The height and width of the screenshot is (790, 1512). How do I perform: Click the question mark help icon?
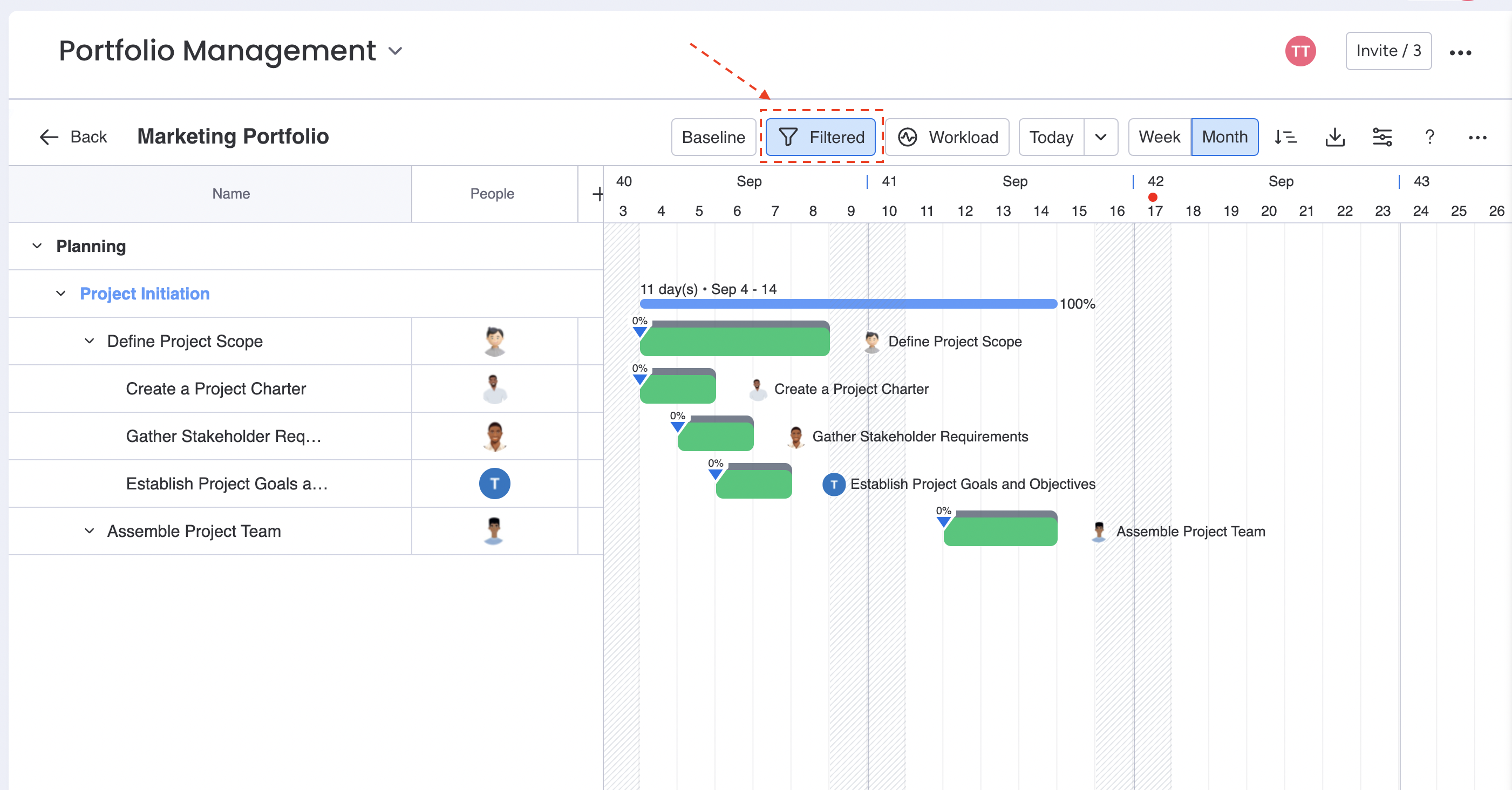click(1430, 138)
